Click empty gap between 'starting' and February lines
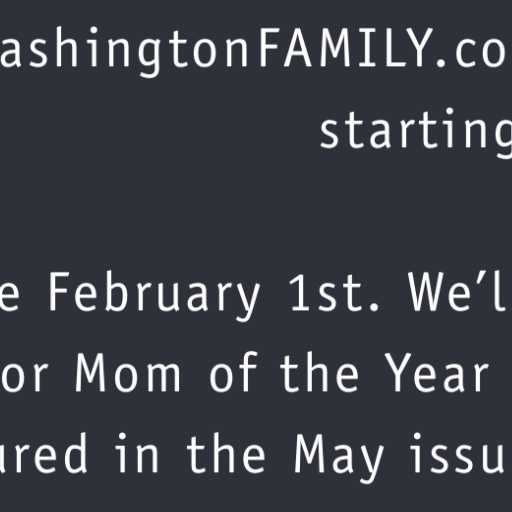This screenshot has height=512, width=512. tap(256, 213)
